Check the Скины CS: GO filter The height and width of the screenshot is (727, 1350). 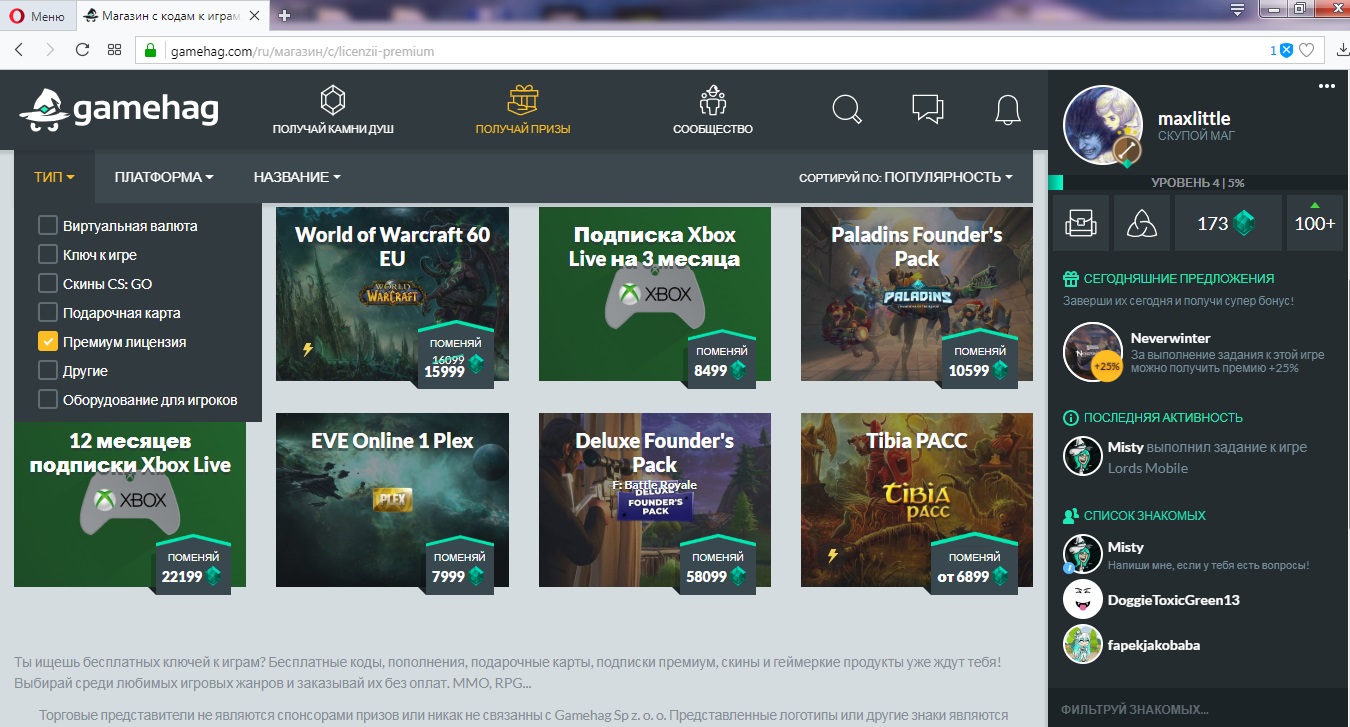click(47, 283)
